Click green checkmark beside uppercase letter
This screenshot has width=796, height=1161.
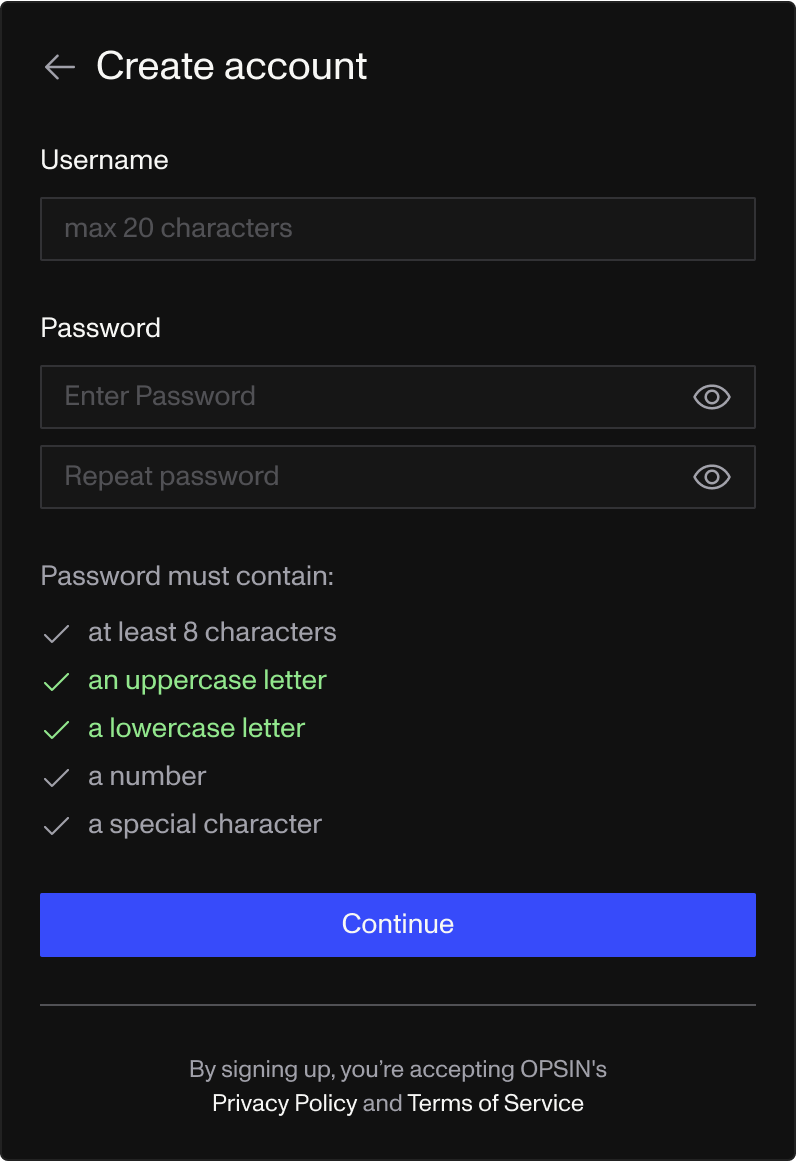click(57, 681)
